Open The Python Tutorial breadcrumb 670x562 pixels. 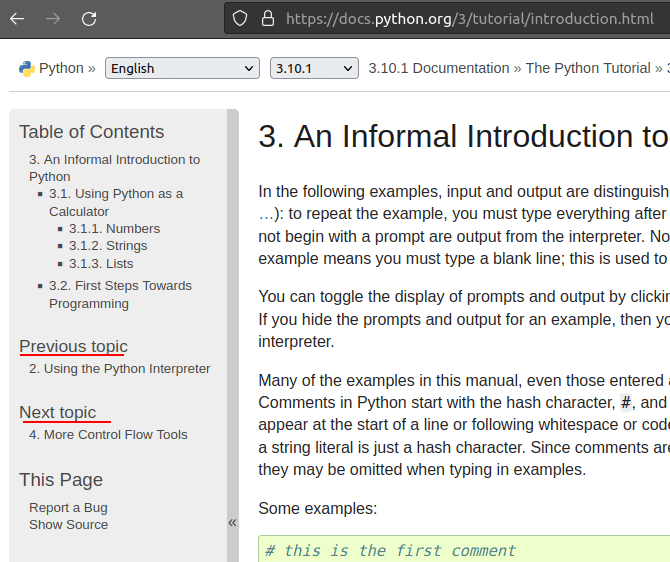588,68
